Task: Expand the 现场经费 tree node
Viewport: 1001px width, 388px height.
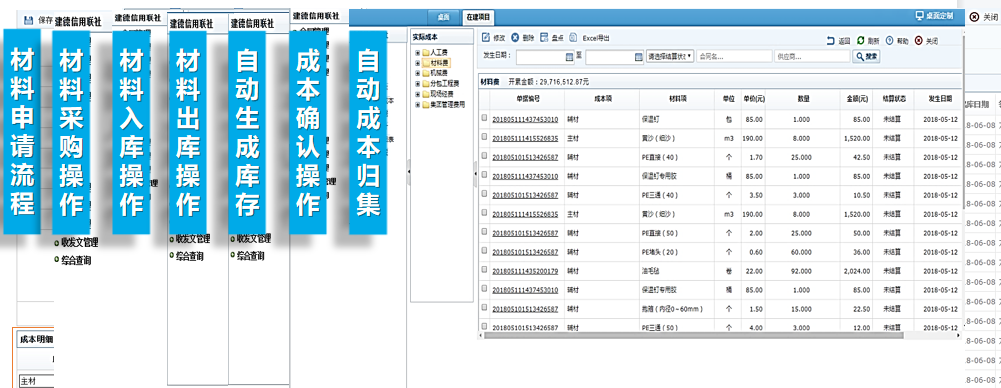Action: 418,94
